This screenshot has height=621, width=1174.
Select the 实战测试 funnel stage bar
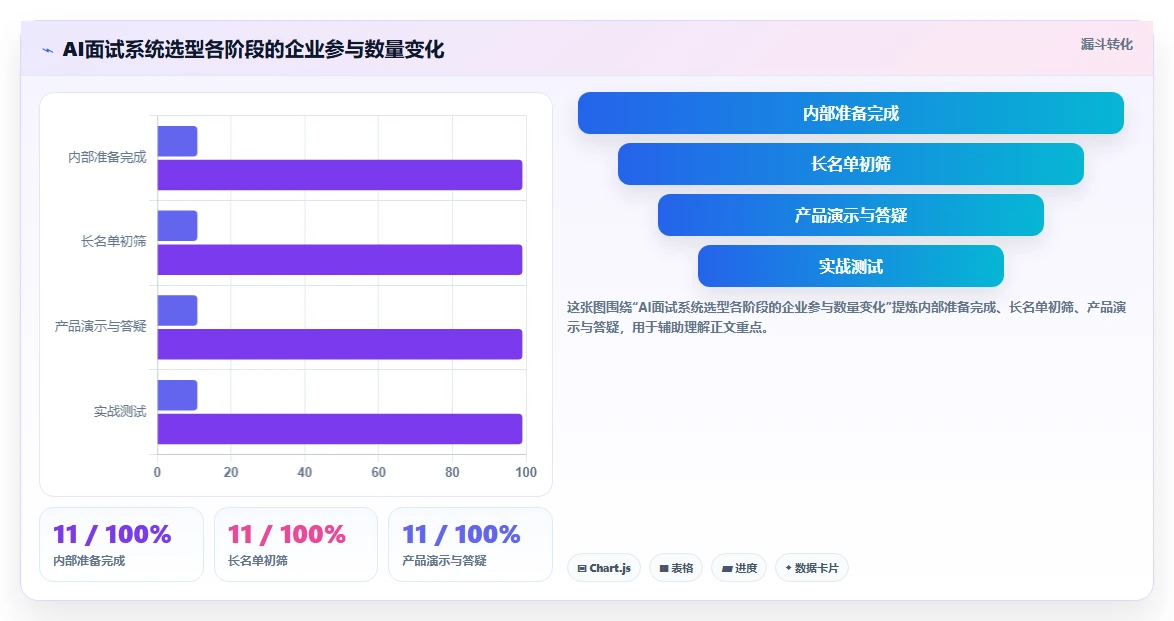[x=851, y=266]
